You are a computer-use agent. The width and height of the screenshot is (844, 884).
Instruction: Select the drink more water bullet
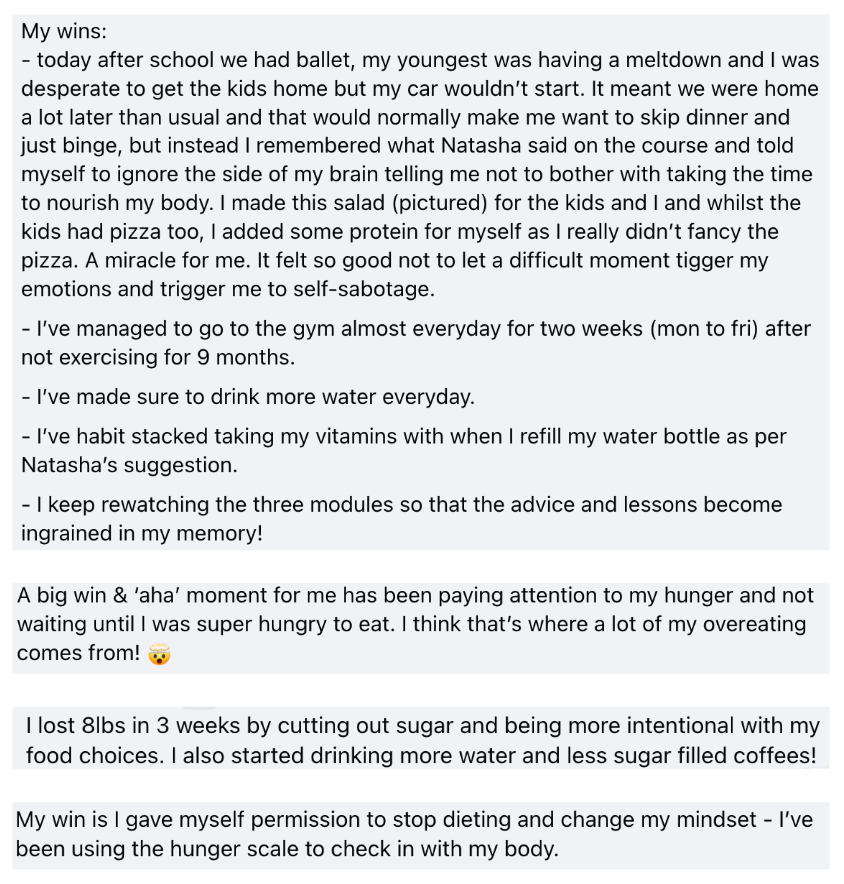(248, 397)
